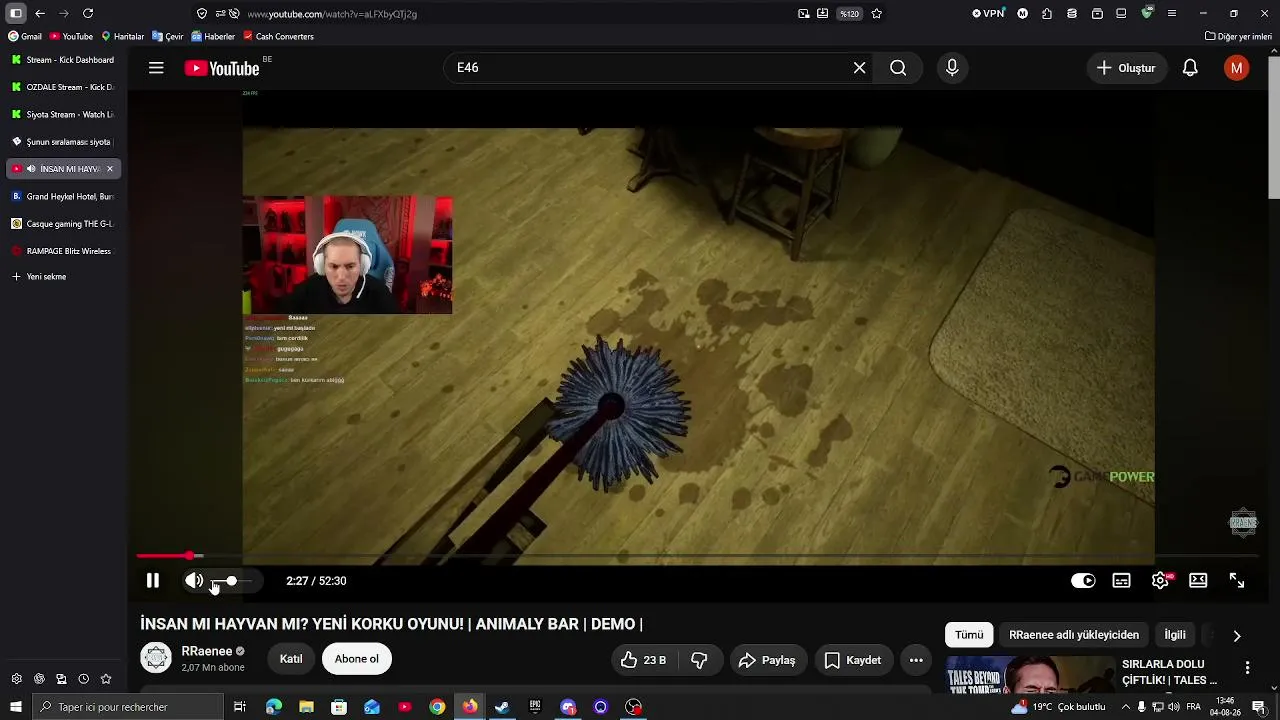Screen dimensions: 1280x720
Task: Share the video with Paylaş
Action: pyautogui.click(x=768, y=660)
